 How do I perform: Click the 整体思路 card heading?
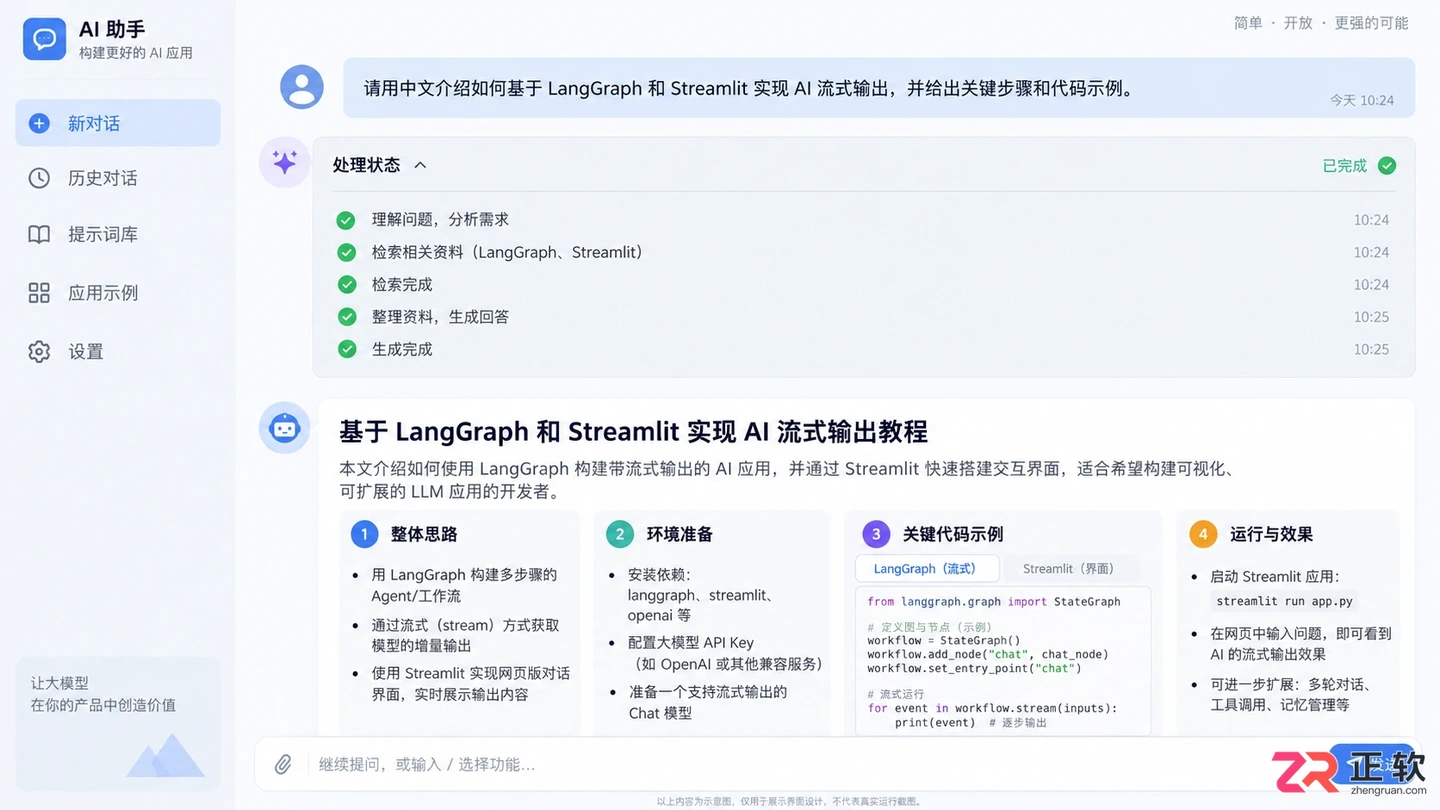(424, 534)
